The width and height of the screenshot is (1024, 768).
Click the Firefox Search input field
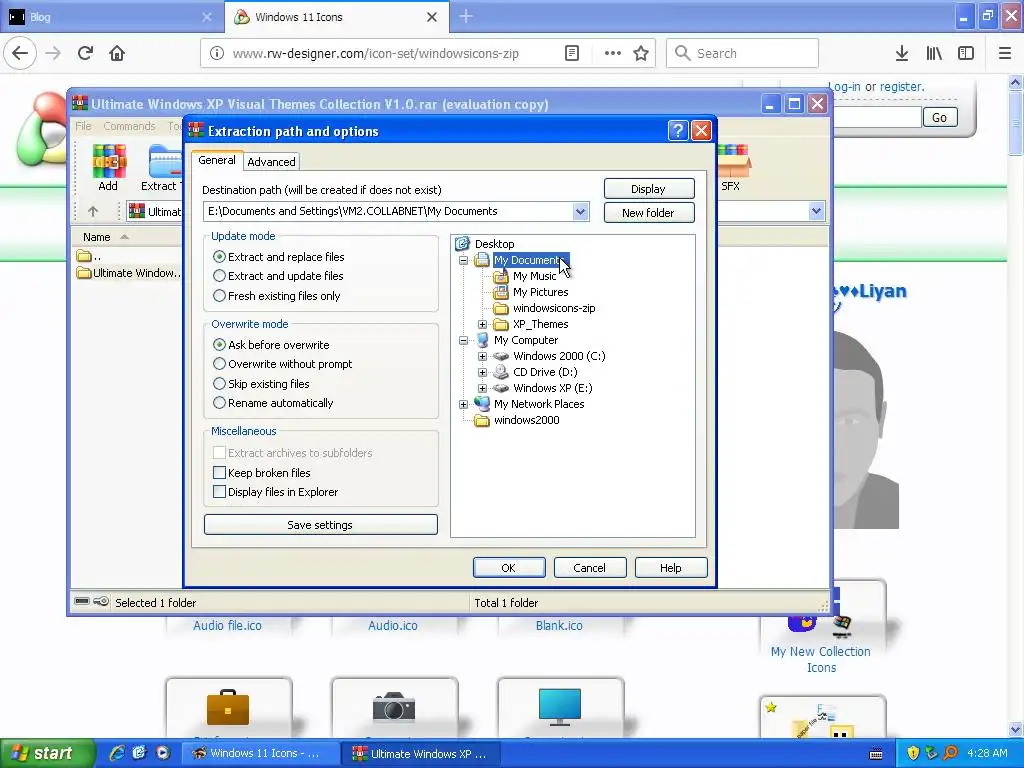pyautogui.click(x=743, y=53)
